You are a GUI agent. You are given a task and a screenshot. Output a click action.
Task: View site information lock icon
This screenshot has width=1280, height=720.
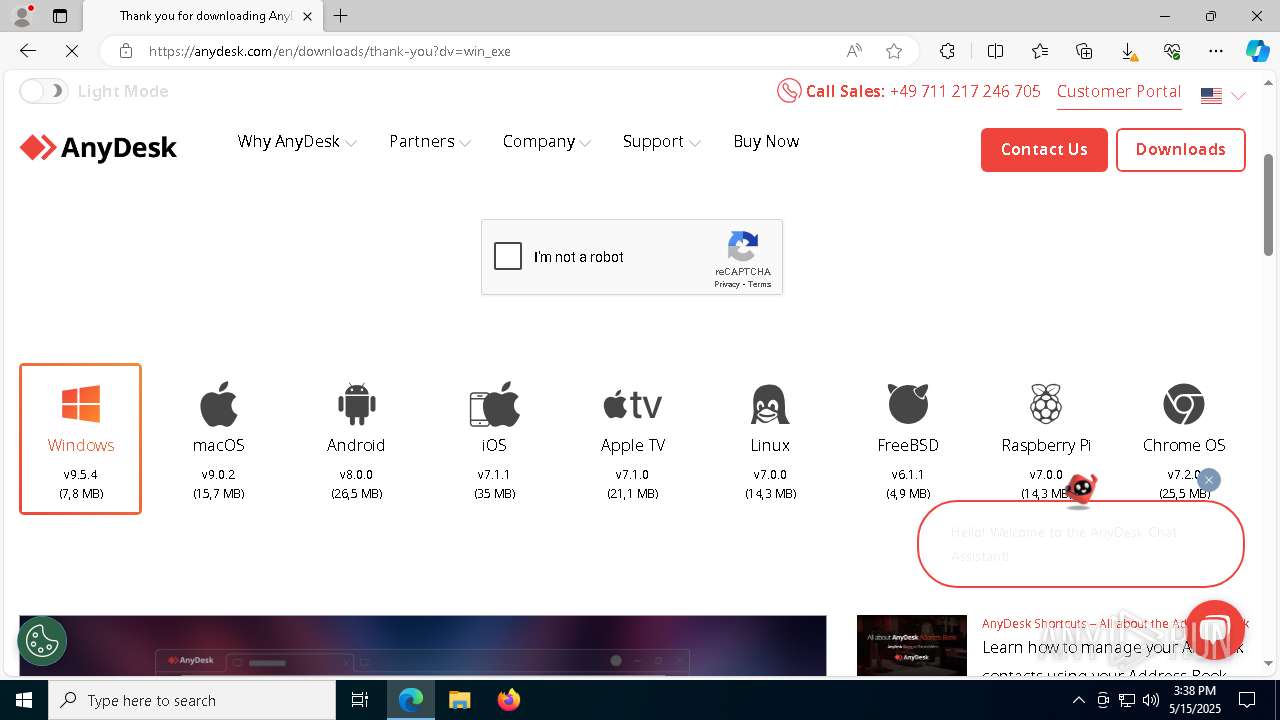(x=125, y=51)
